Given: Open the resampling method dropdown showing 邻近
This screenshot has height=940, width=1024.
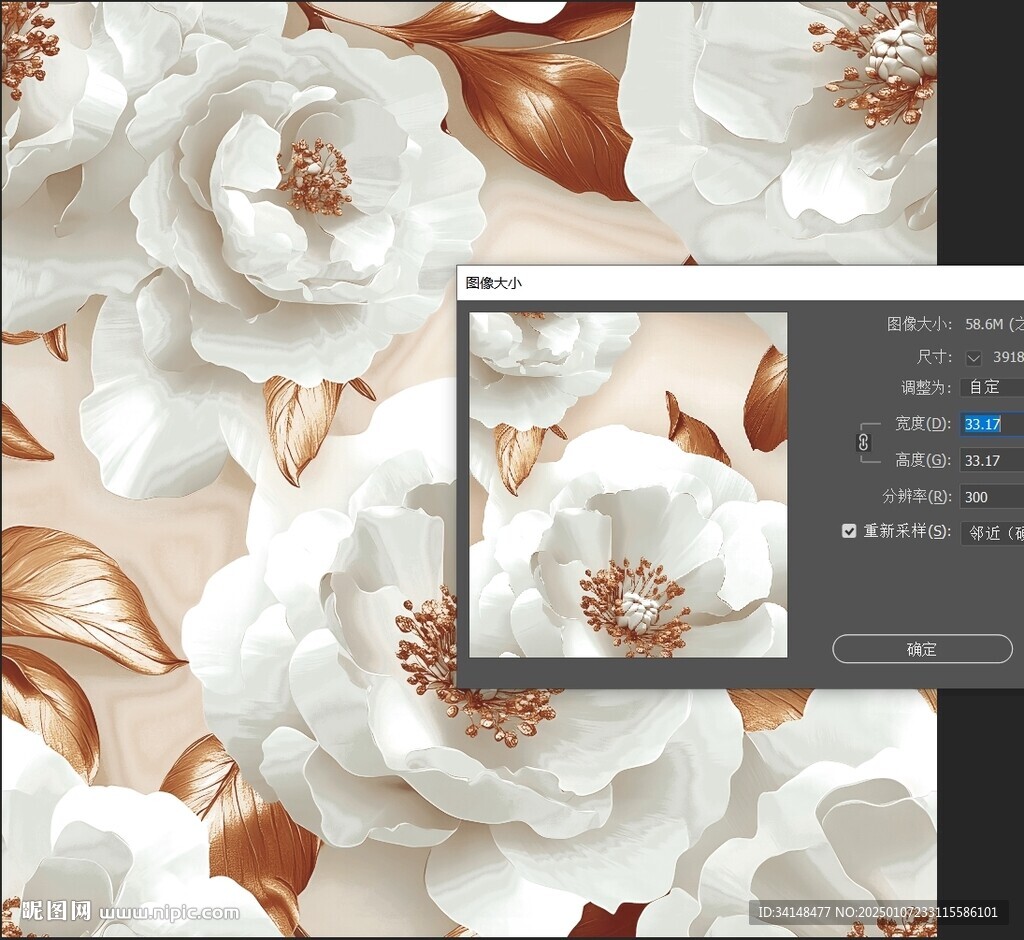Looking at the screenshot, I should [992, 532].
